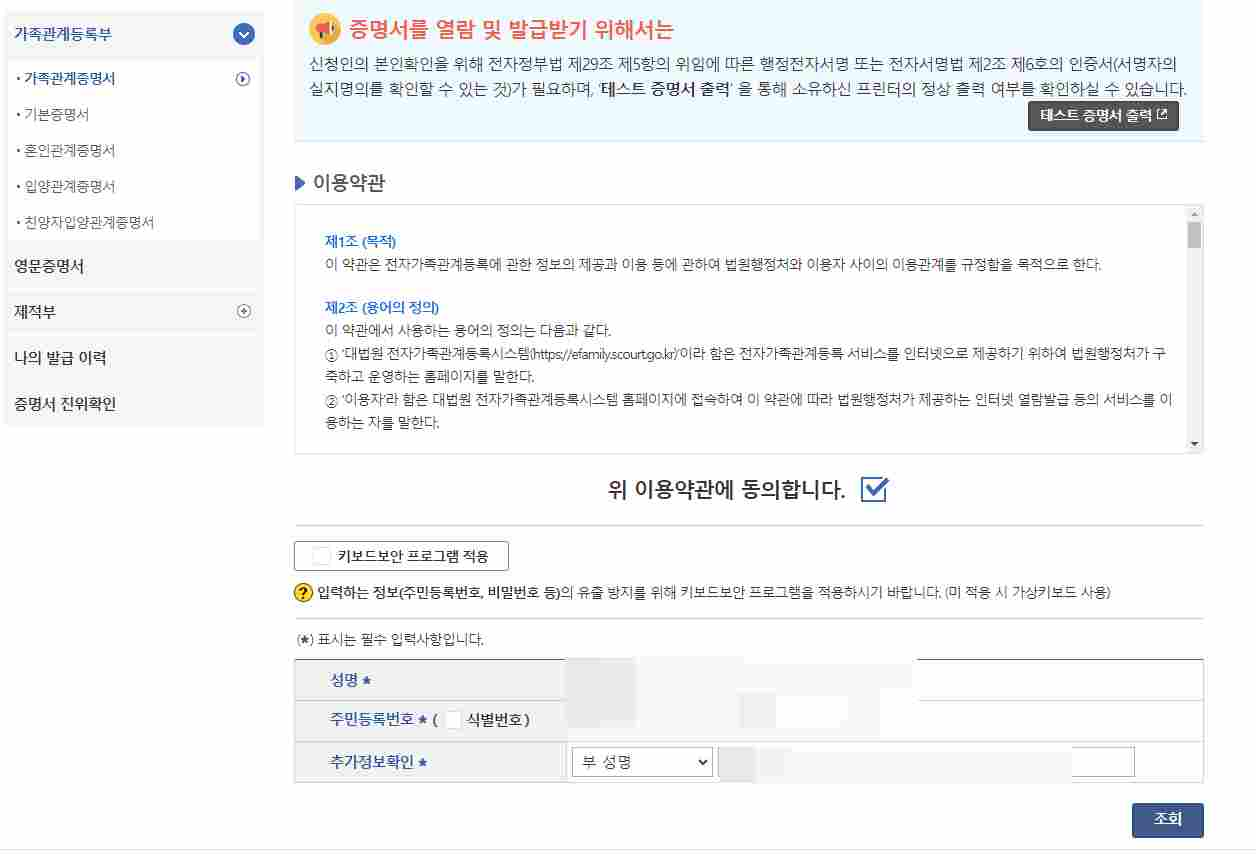This screenshot has width=1256, height=855.
Task: Collapse the 가족관계등록부 section via chevron icon
Action: pyautogui.click(x=243, y=33)
